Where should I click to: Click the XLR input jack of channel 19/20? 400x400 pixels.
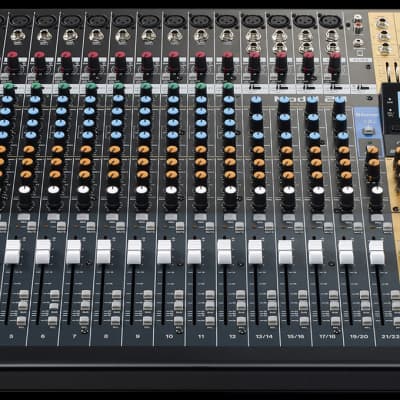pyautogui.click(x=330, y=21)
